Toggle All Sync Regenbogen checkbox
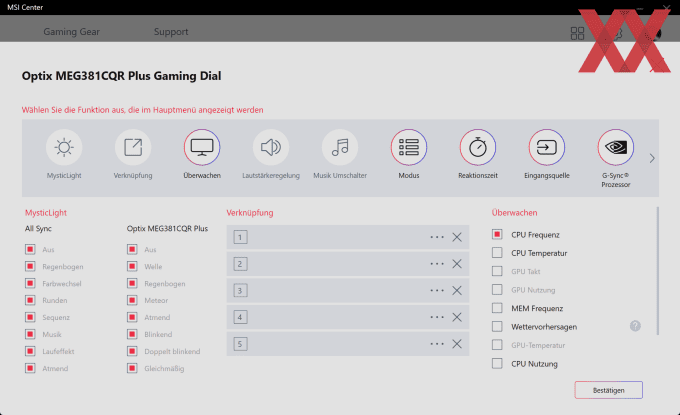680x415 pixels. pos(30,266)
